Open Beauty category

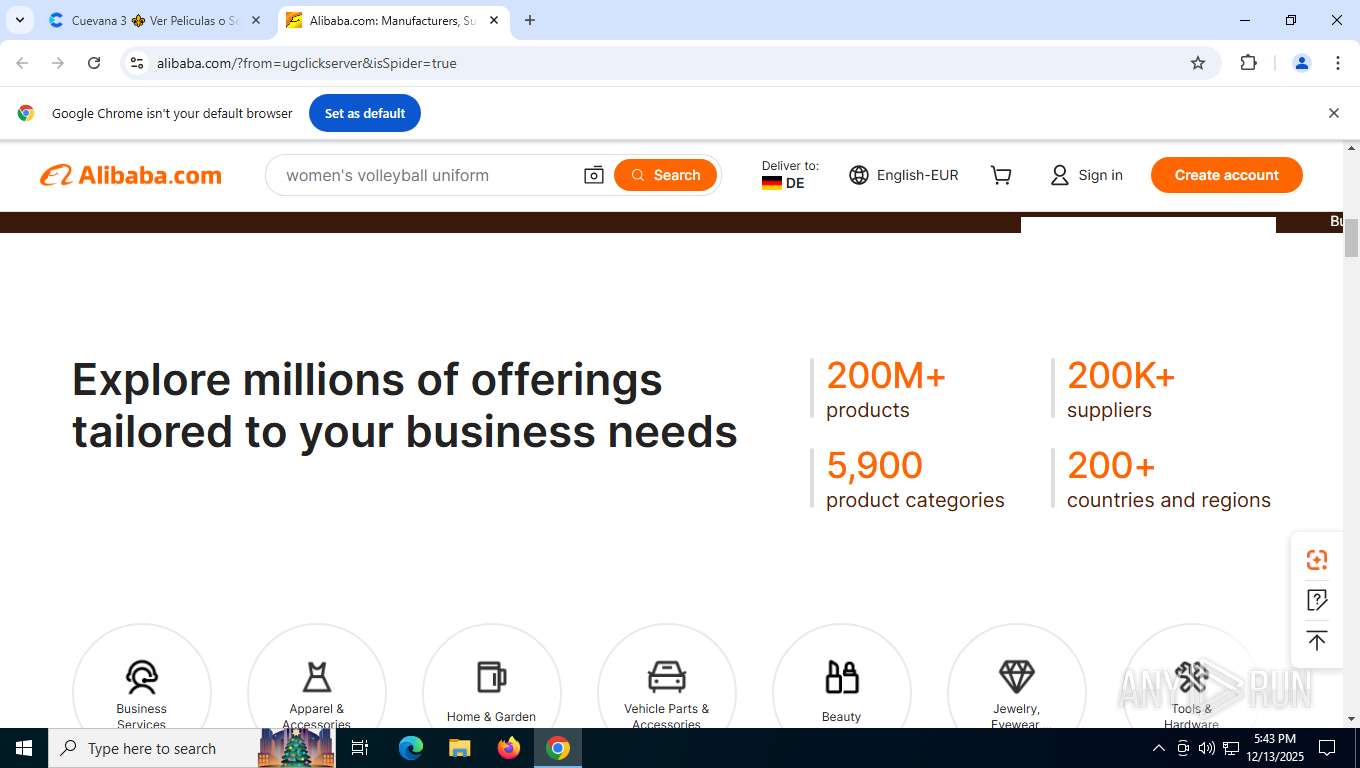click(841, 692)
